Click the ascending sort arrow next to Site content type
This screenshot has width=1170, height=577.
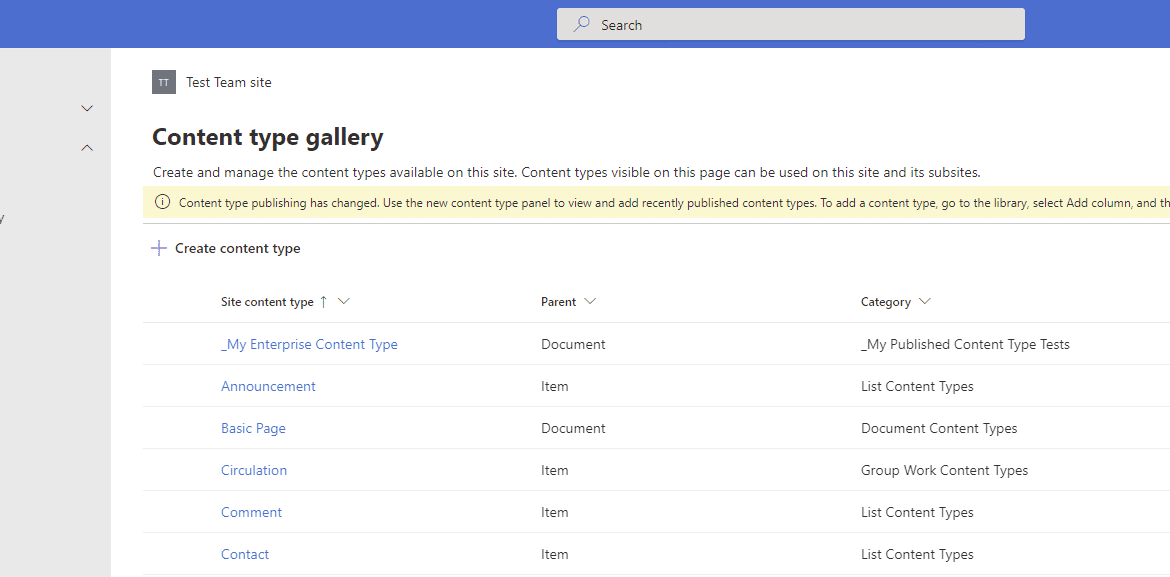point(323,302)
